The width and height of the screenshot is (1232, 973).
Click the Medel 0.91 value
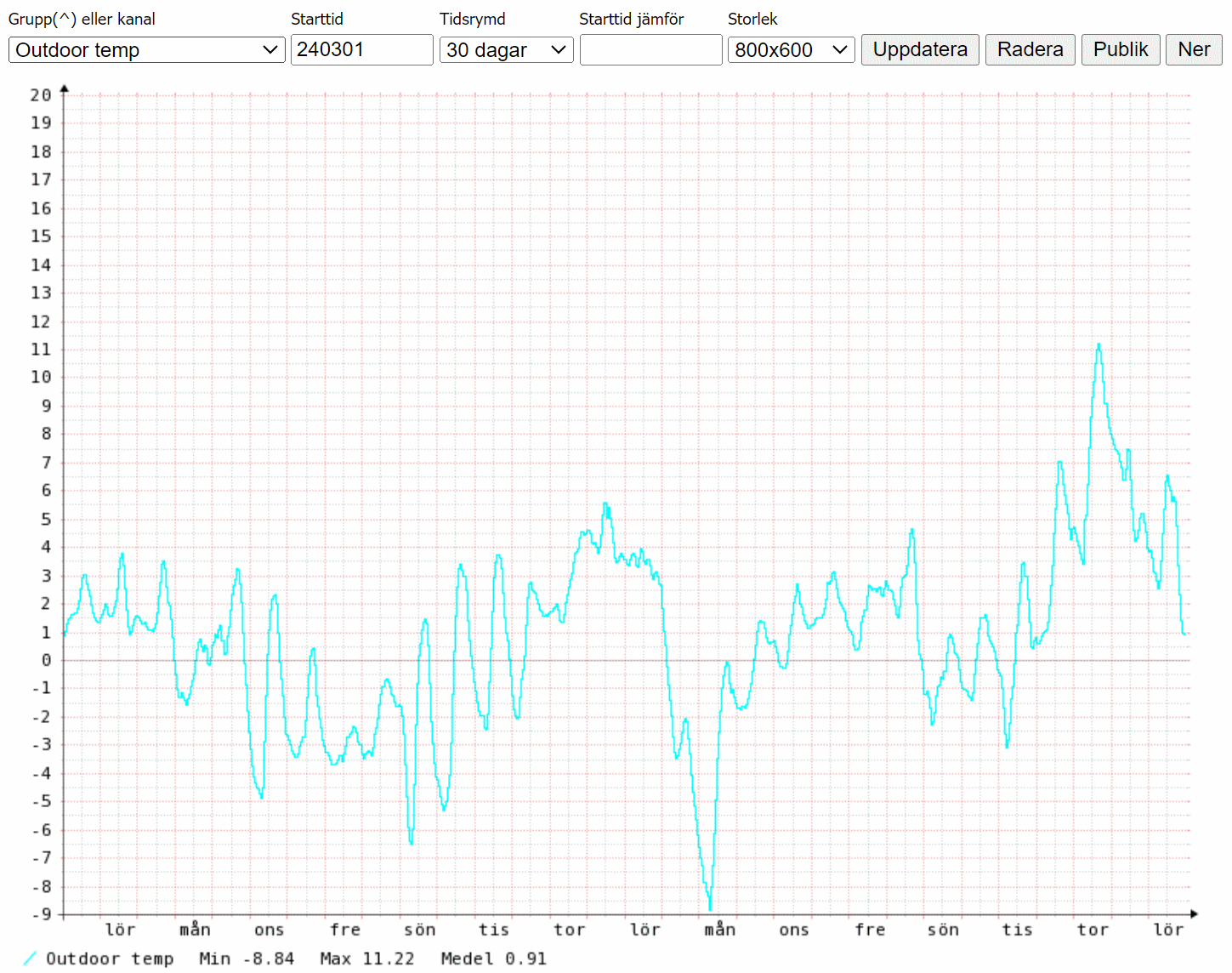point(493,959)
